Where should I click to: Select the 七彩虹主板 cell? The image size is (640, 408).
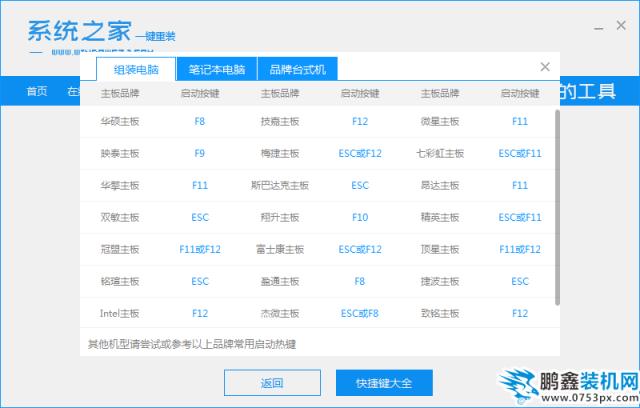440,153
